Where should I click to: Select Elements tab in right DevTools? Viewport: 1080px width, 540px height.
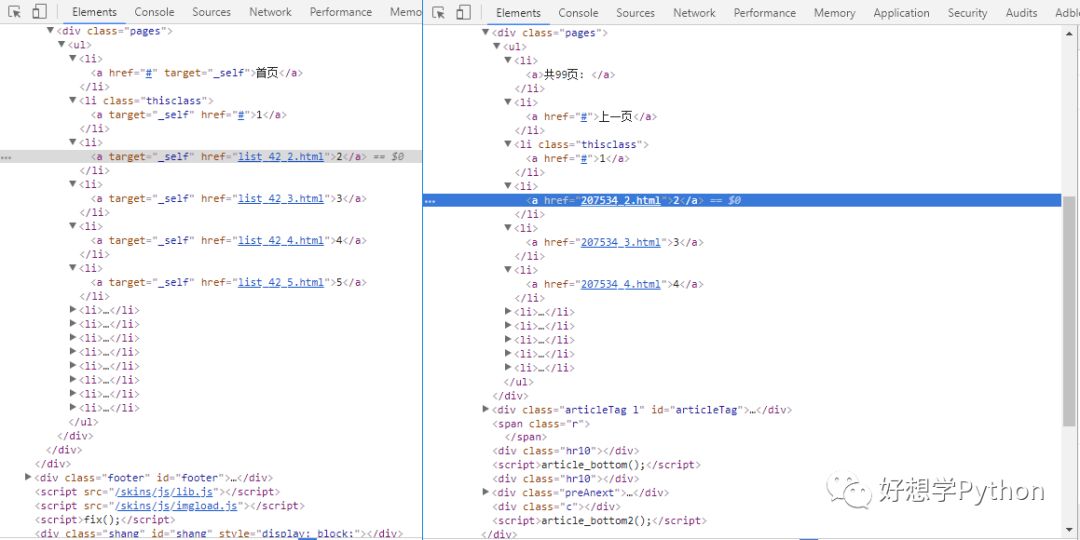[x=518, y=12]
